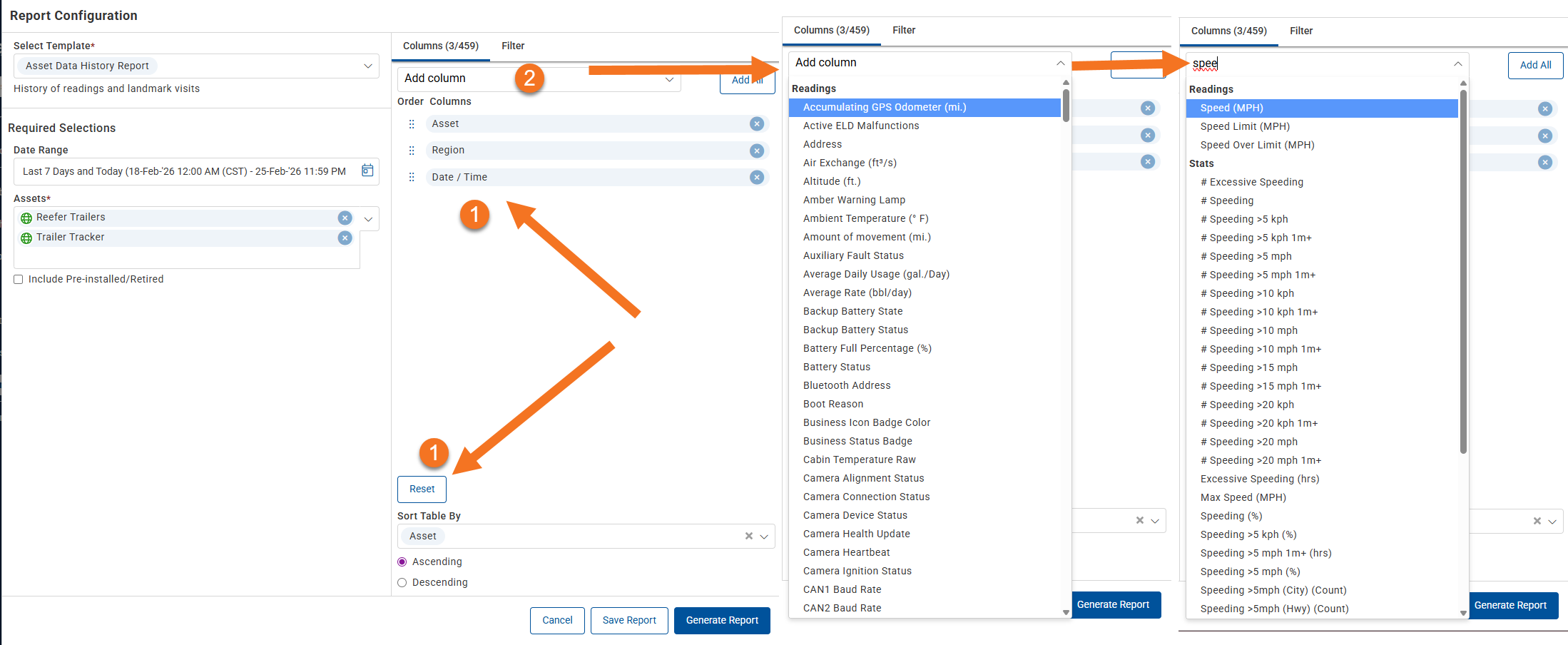This screenshot has width=1568, height=645.
Task: Open Columns (3/459) tab in main panel
Action: (x=441, y=46)
